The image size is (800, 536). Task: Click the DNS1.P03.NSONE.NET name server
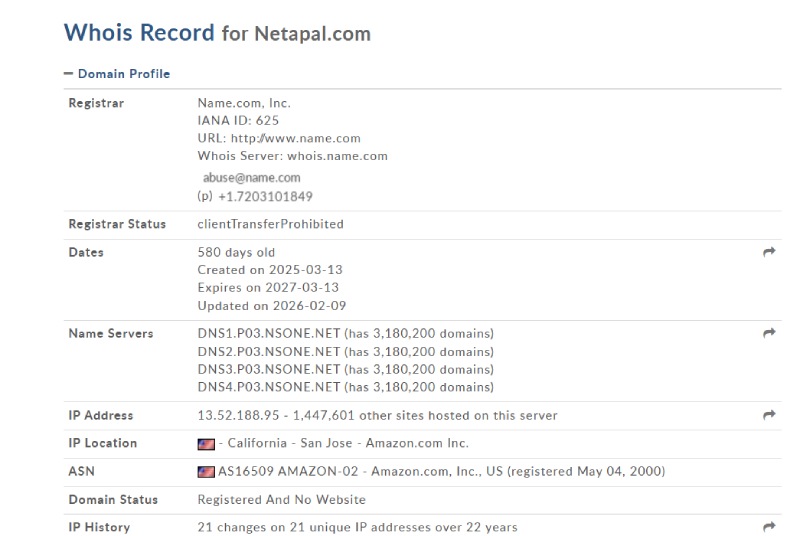tap(269, 334)
